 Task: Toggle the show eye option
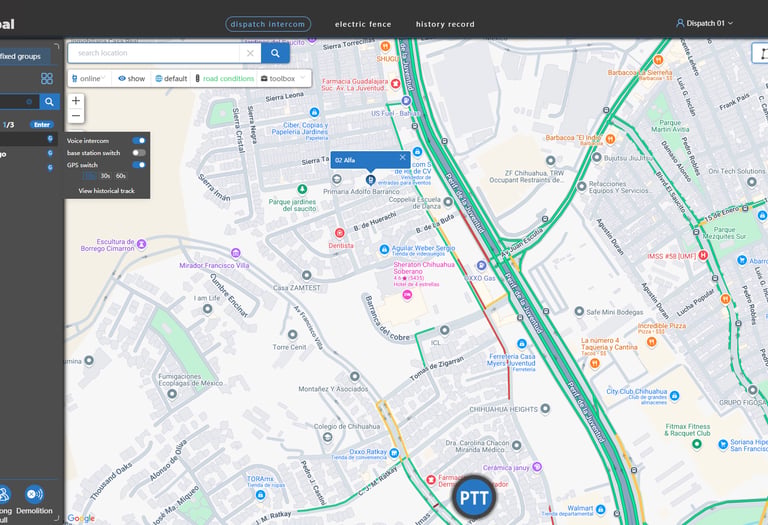pos(132,78)
